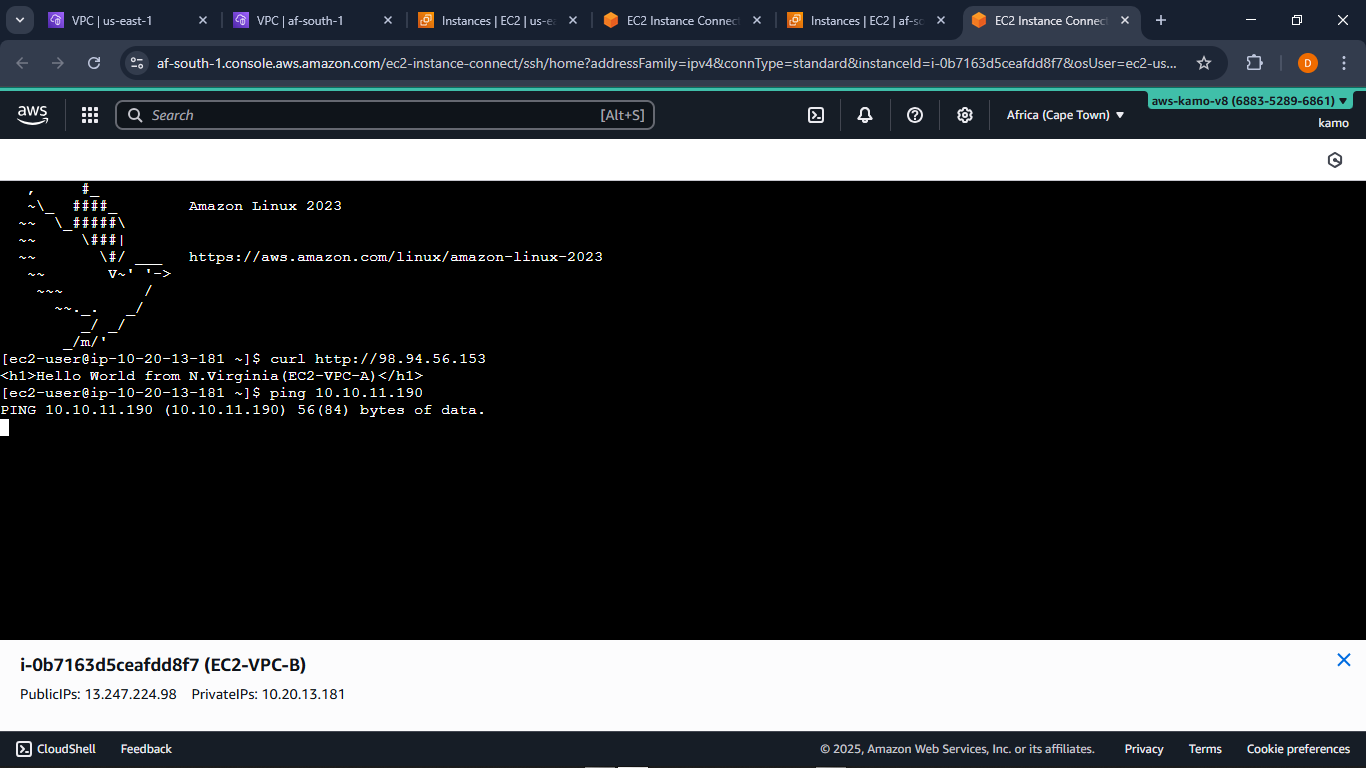Switch to the Instances | EC2 | af-south tab
Screen dimensions: 1366x768
tap(862, 19)
